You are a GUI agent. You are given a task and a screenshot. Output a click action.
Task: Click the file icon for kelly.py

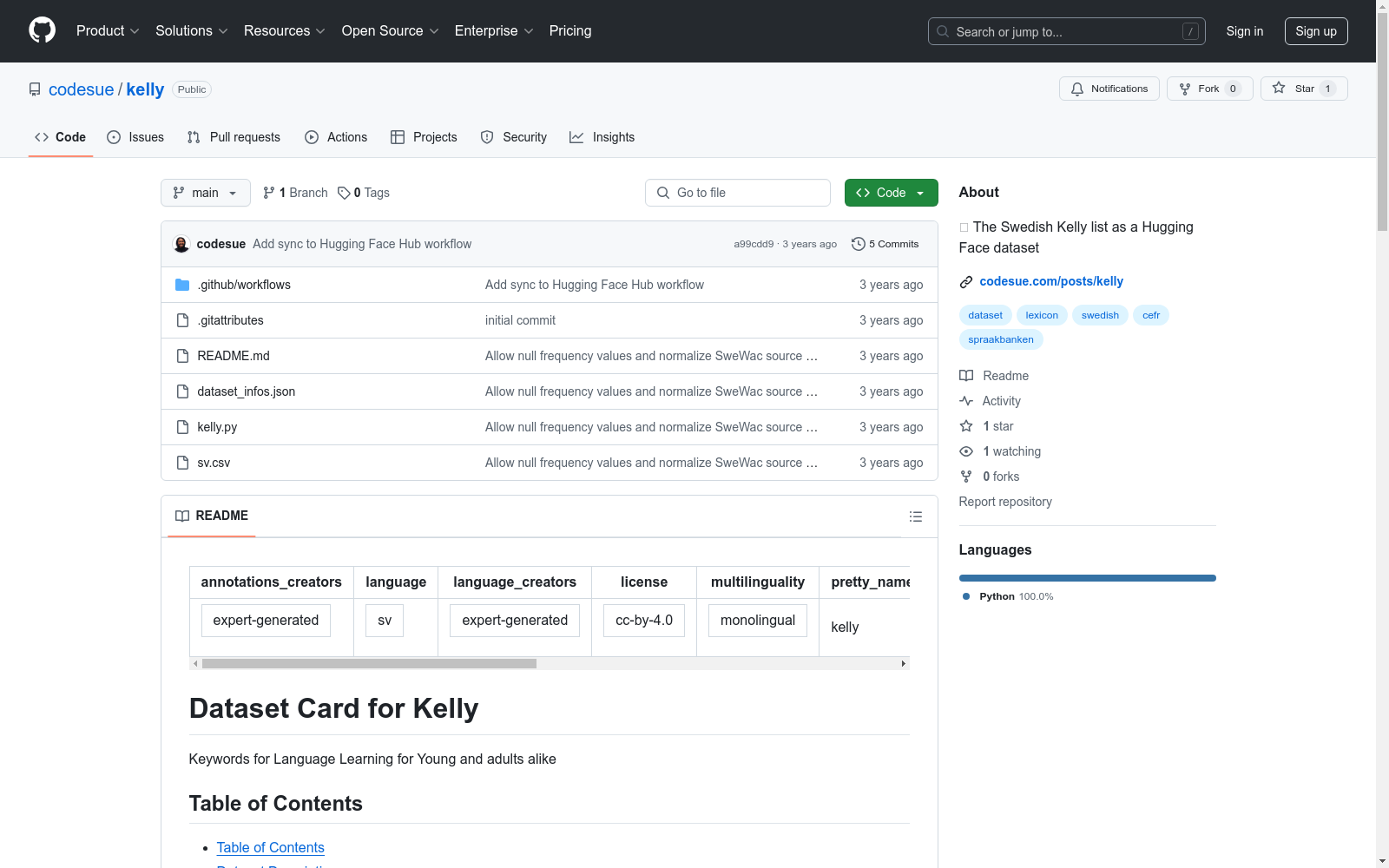[182, 427]
